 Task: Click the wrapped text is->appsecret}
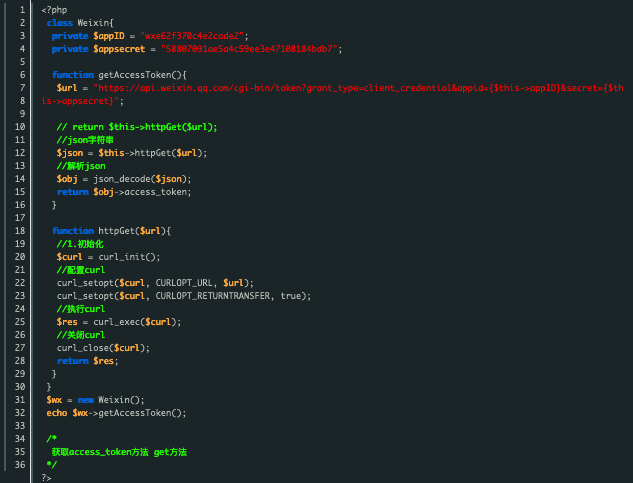tap(78, 101)
